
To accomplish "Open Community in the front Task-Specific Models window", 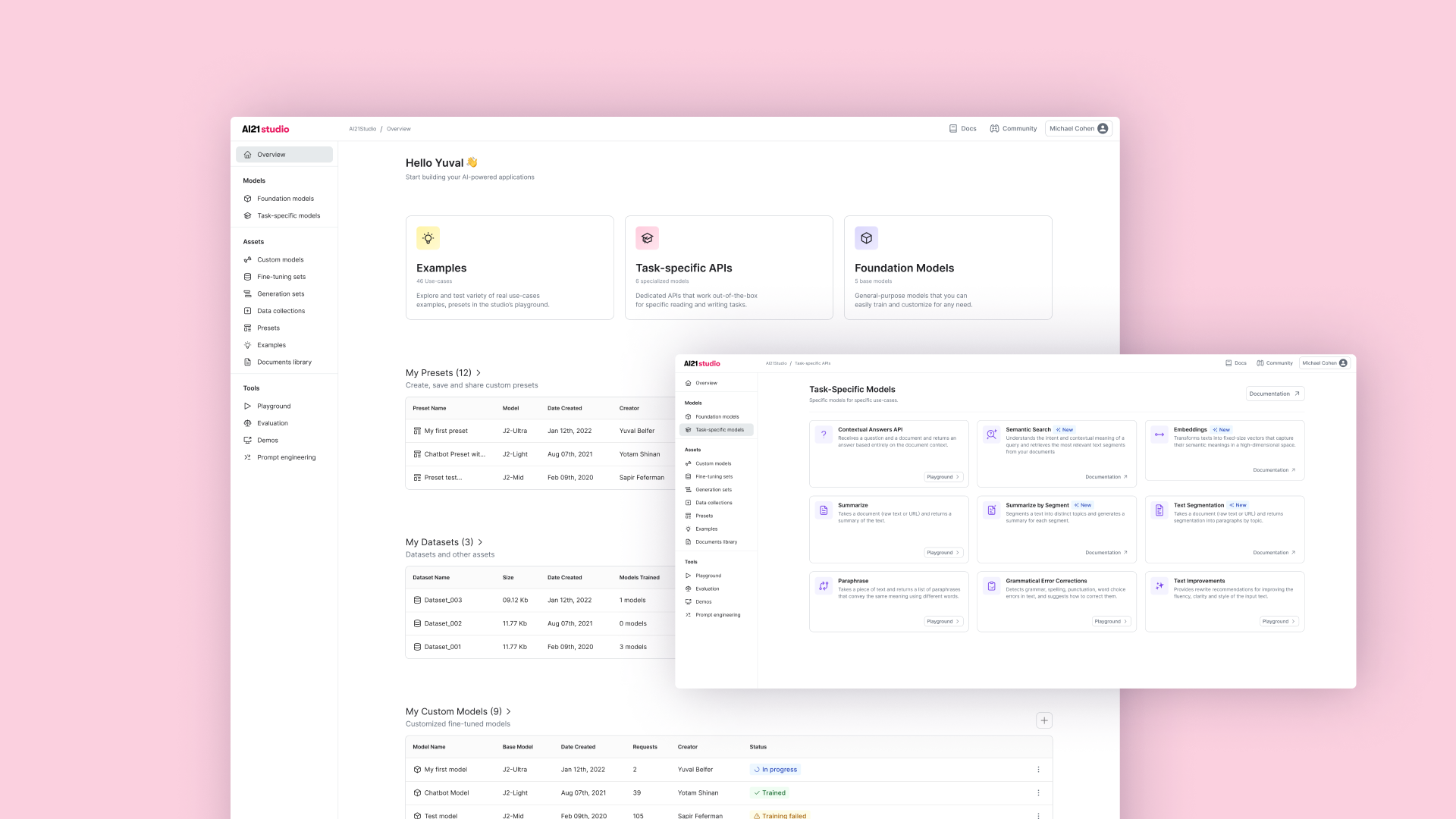I will (x=1275, y=363).
